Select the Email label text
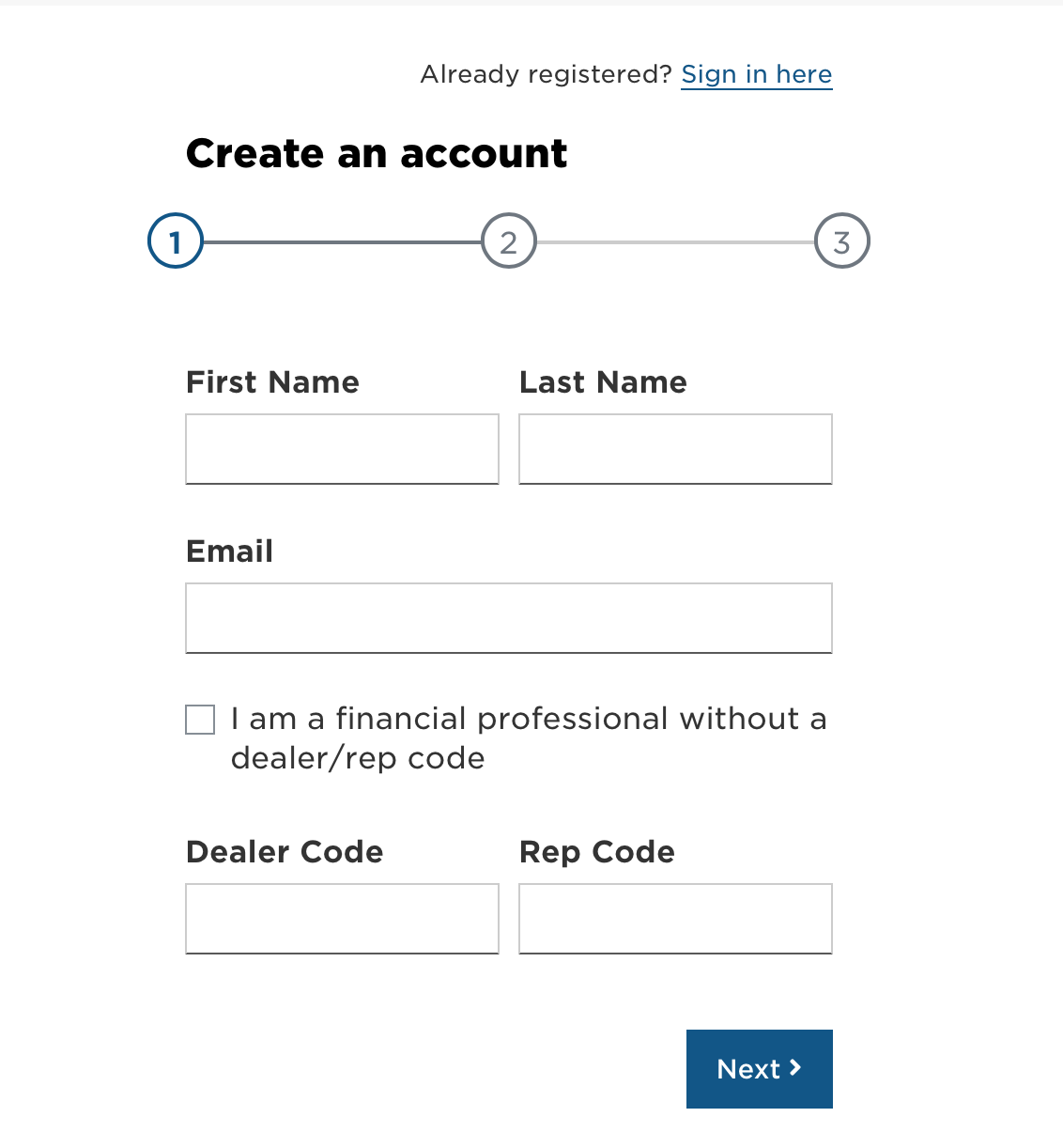The image size is (1063, 1148). click(x=229, y=551)
